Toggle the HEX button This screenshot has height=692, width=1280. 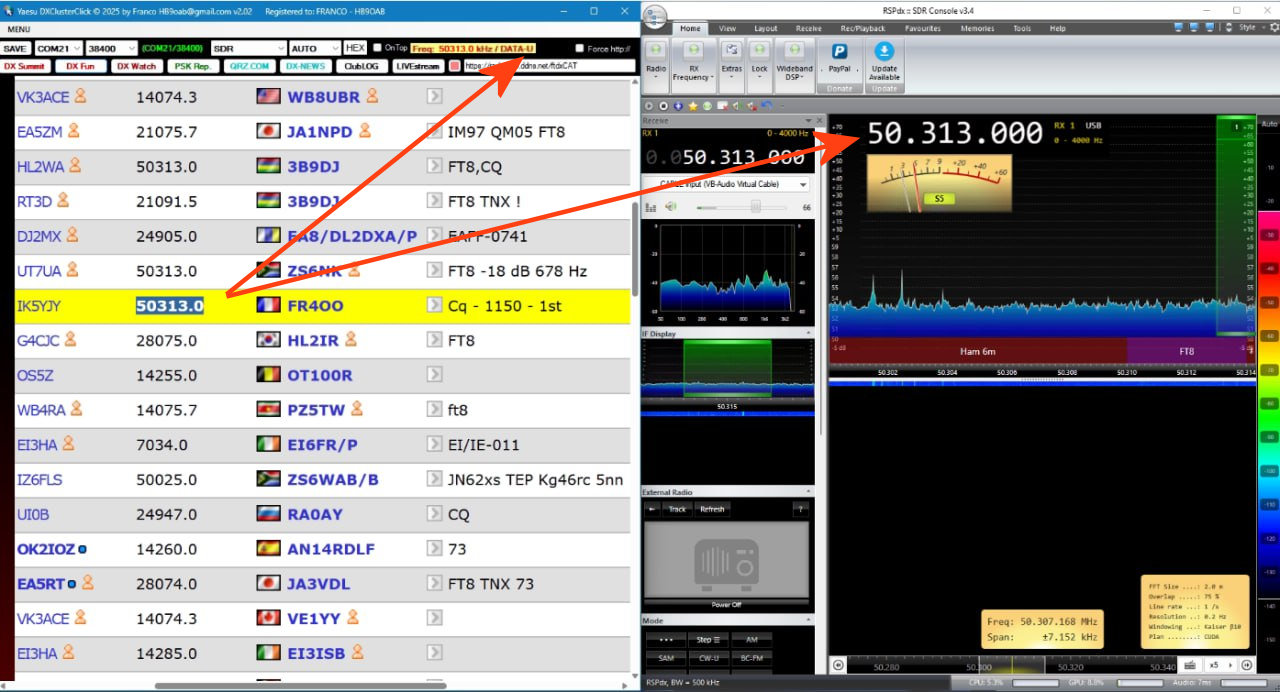pyautogui.click(x=355, y=48)
